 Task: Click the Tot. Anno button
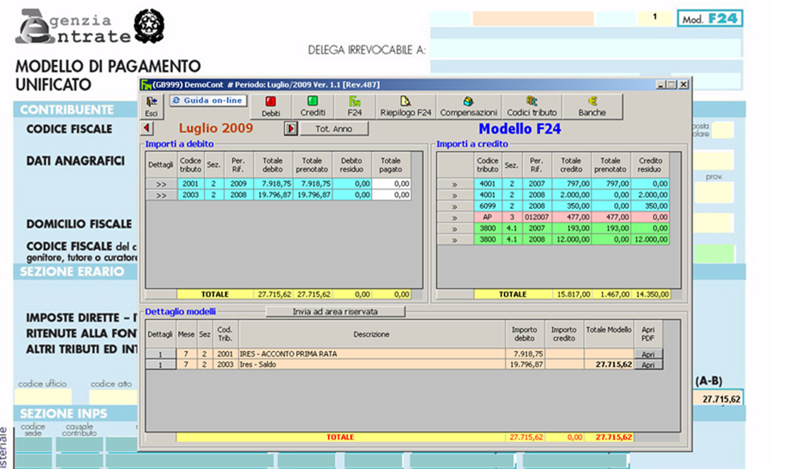(x=333, y=129)
